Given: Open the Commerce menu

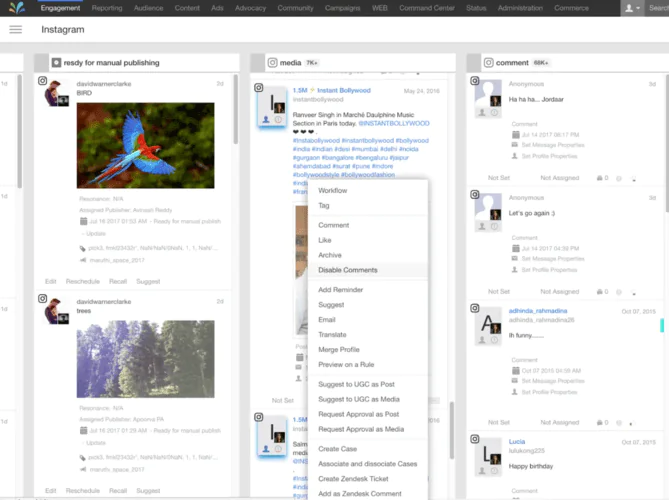Looking at the screenshot, I should (x=571, y=8).
